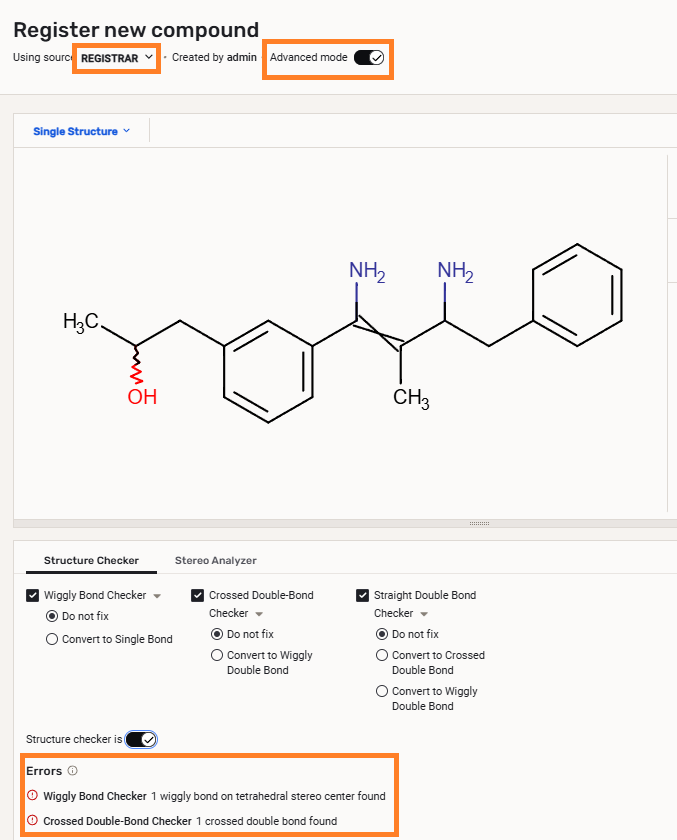The image size is (677, 840).
Task: Expand Wiggly Bond Checker options arrow
Action: click(156, 596)
